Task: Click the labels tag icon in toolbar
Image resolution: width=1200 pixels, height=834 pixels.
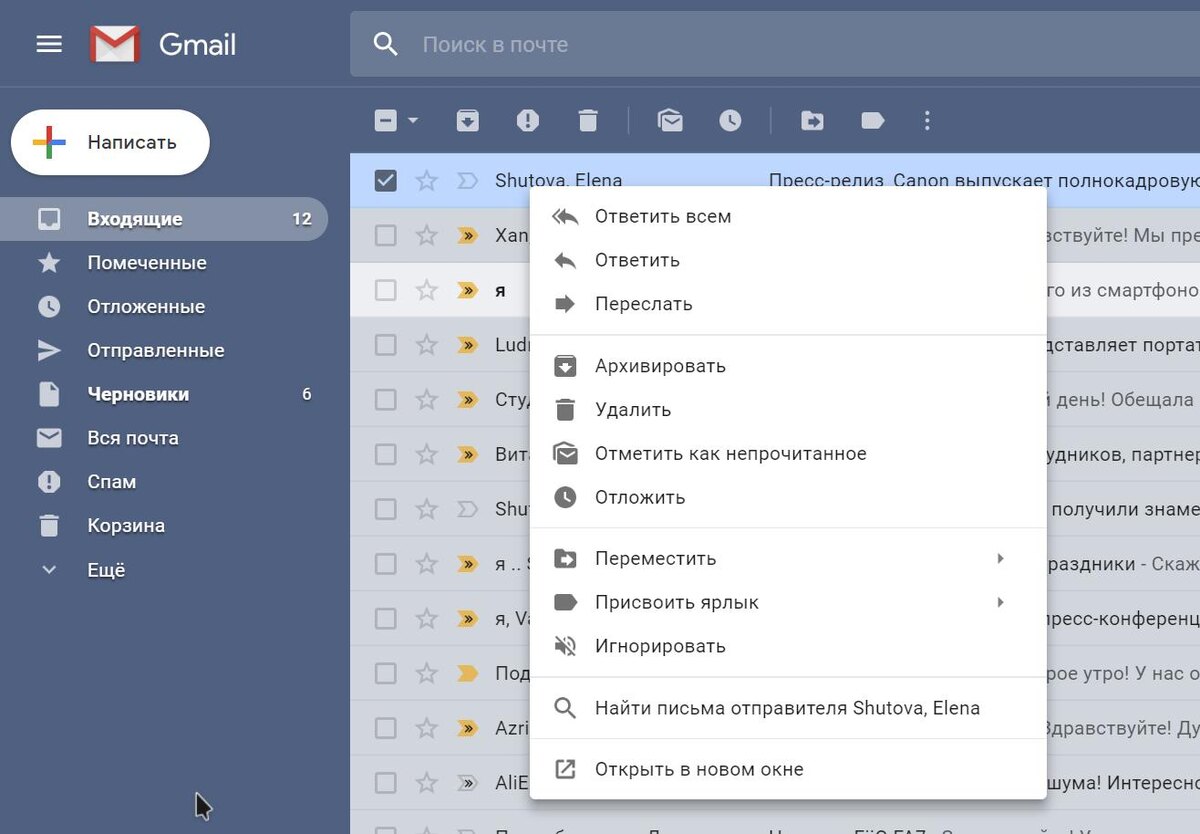Action: coord(872,121)
